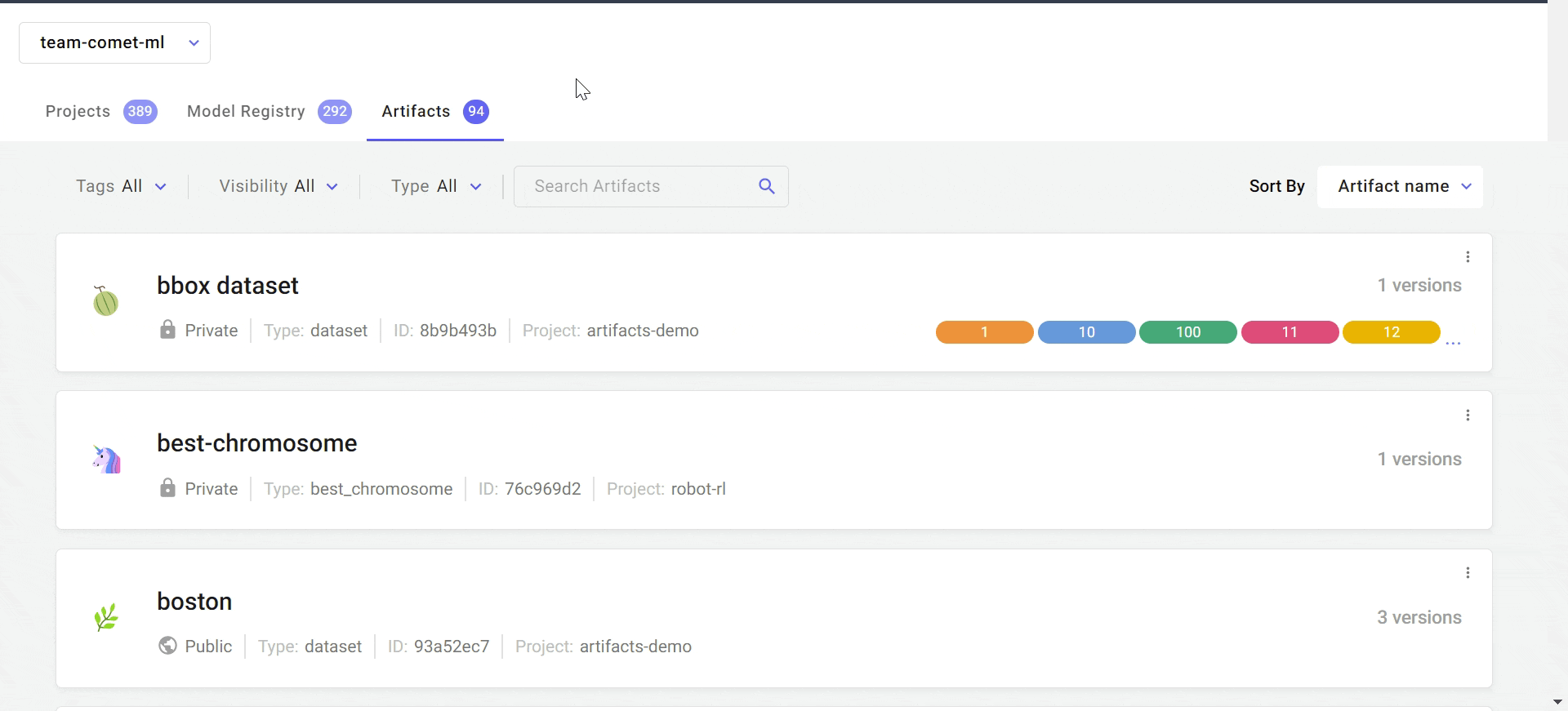Open the Type All filter dropdown
The height and width of the screenshot is (711, 1568).
pyautogui.click(x=435, y=186)
